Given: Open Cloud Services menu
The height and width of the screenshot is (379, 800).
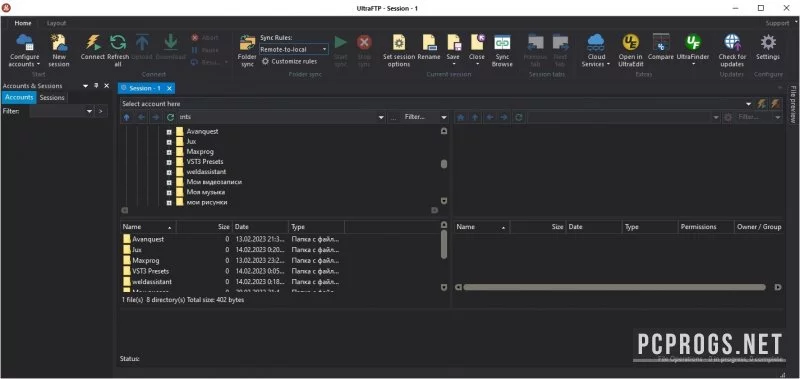Looking at the screenshot, I should 595,50.
